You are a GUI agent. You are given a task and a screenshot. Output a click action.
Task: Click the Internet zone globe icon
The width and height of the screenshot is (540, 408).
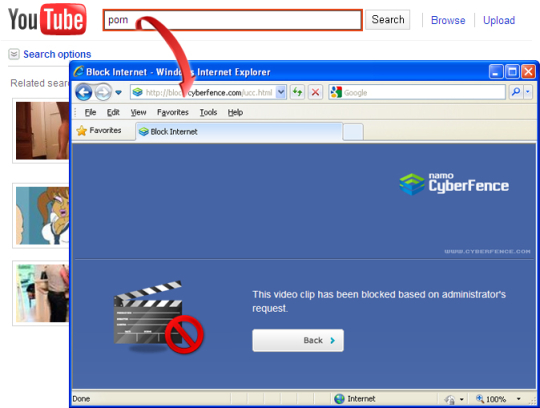pyautogui.click(x=339, y=399)
